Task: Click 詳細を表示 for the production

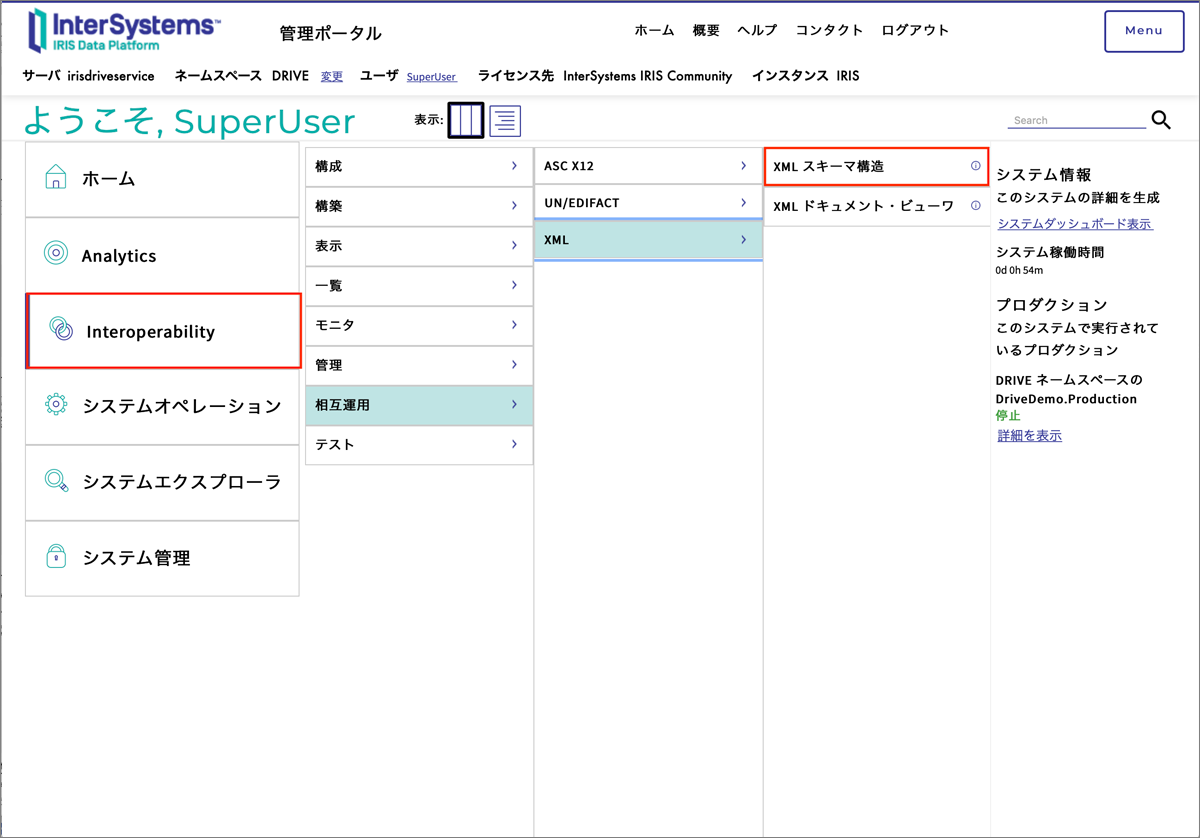Action: pos(1029,436)
